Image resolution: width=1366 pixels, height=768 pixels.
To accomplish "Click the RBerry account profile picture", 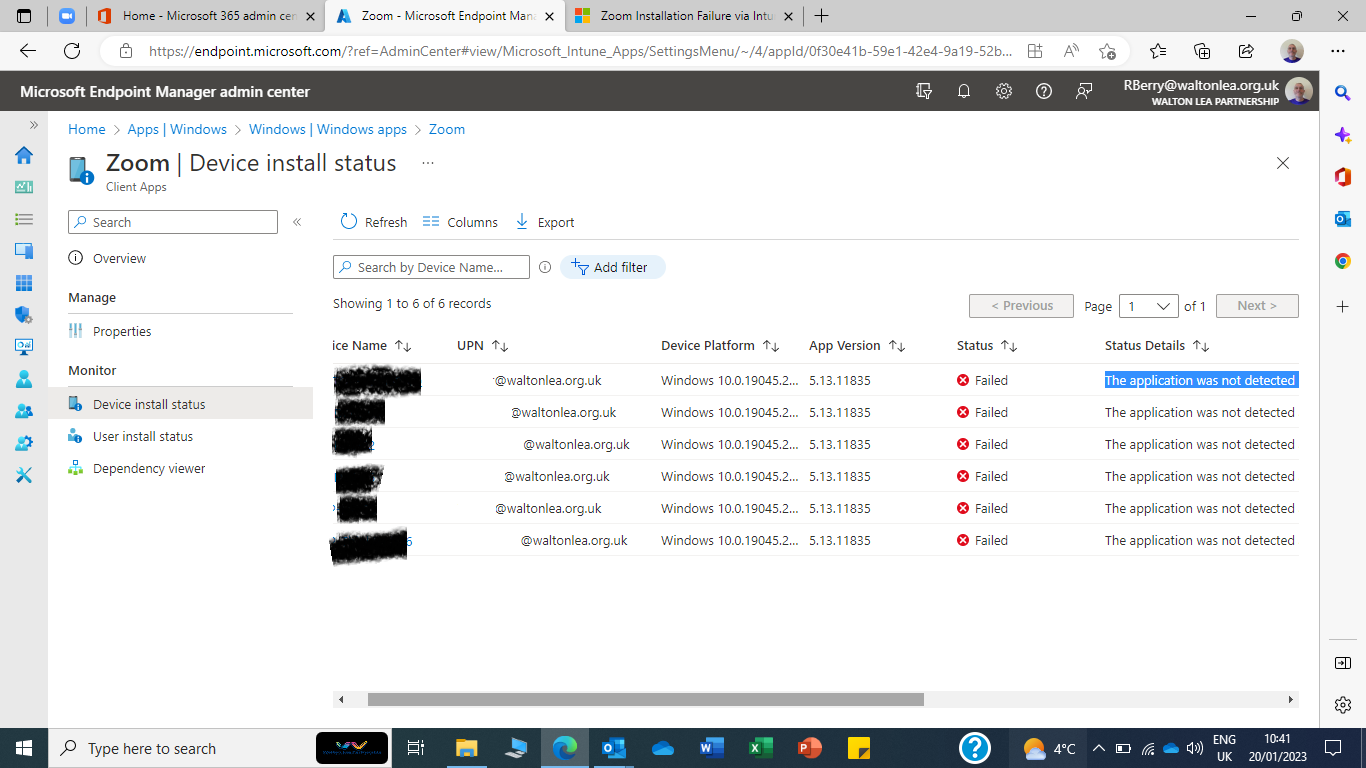I will tap(1299, 91).
